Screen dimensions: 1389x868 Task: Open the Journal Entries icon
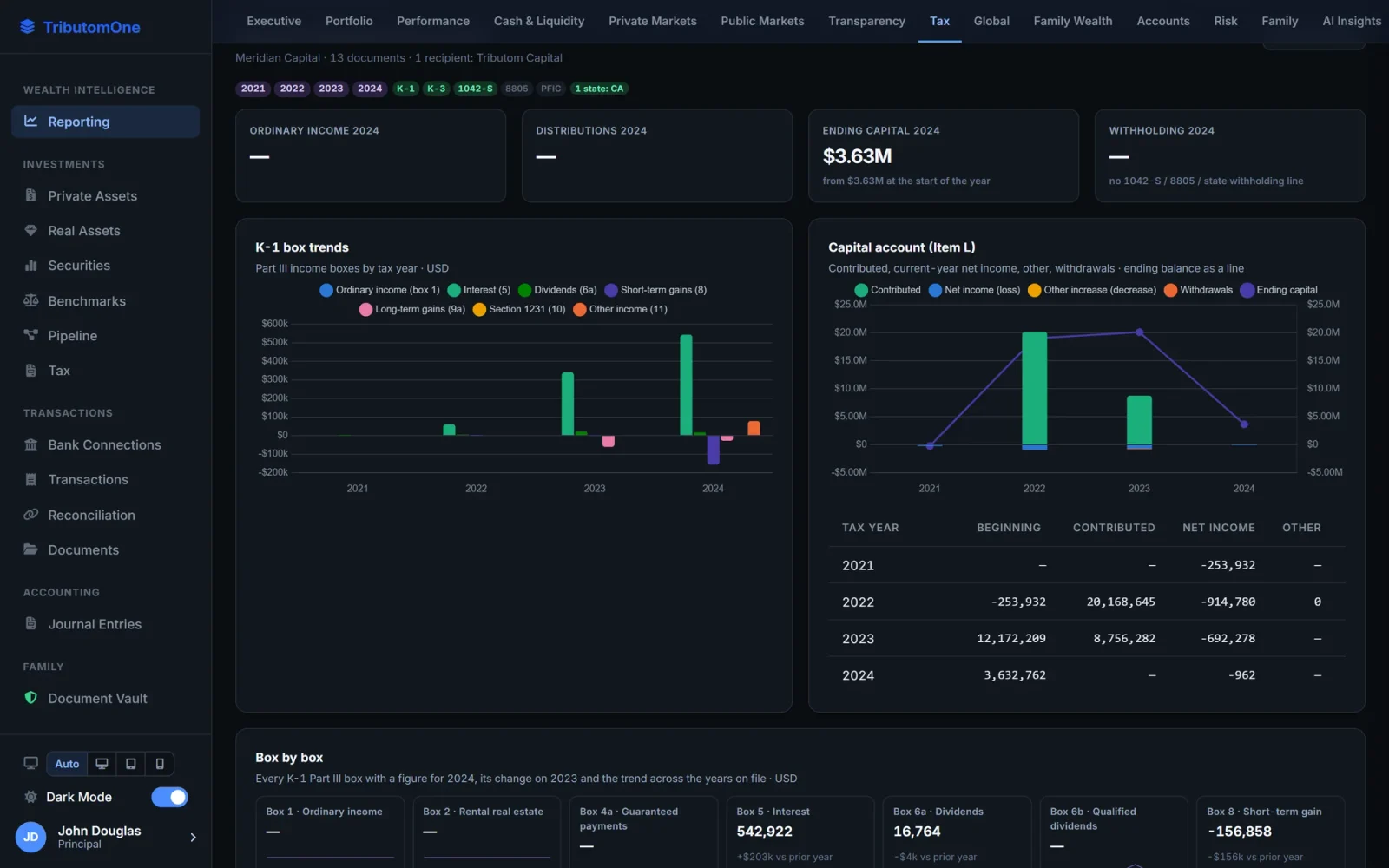click(x=30, y=624)
